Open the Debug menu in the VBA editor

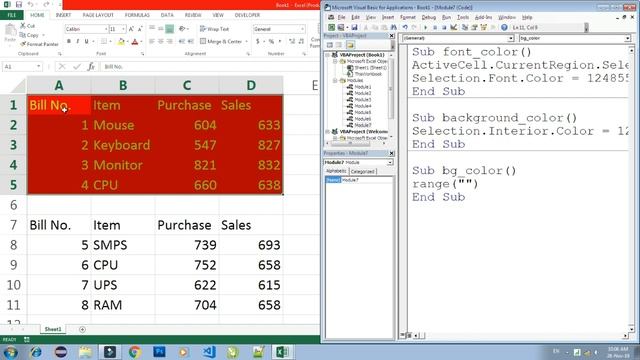pos(429,17)
